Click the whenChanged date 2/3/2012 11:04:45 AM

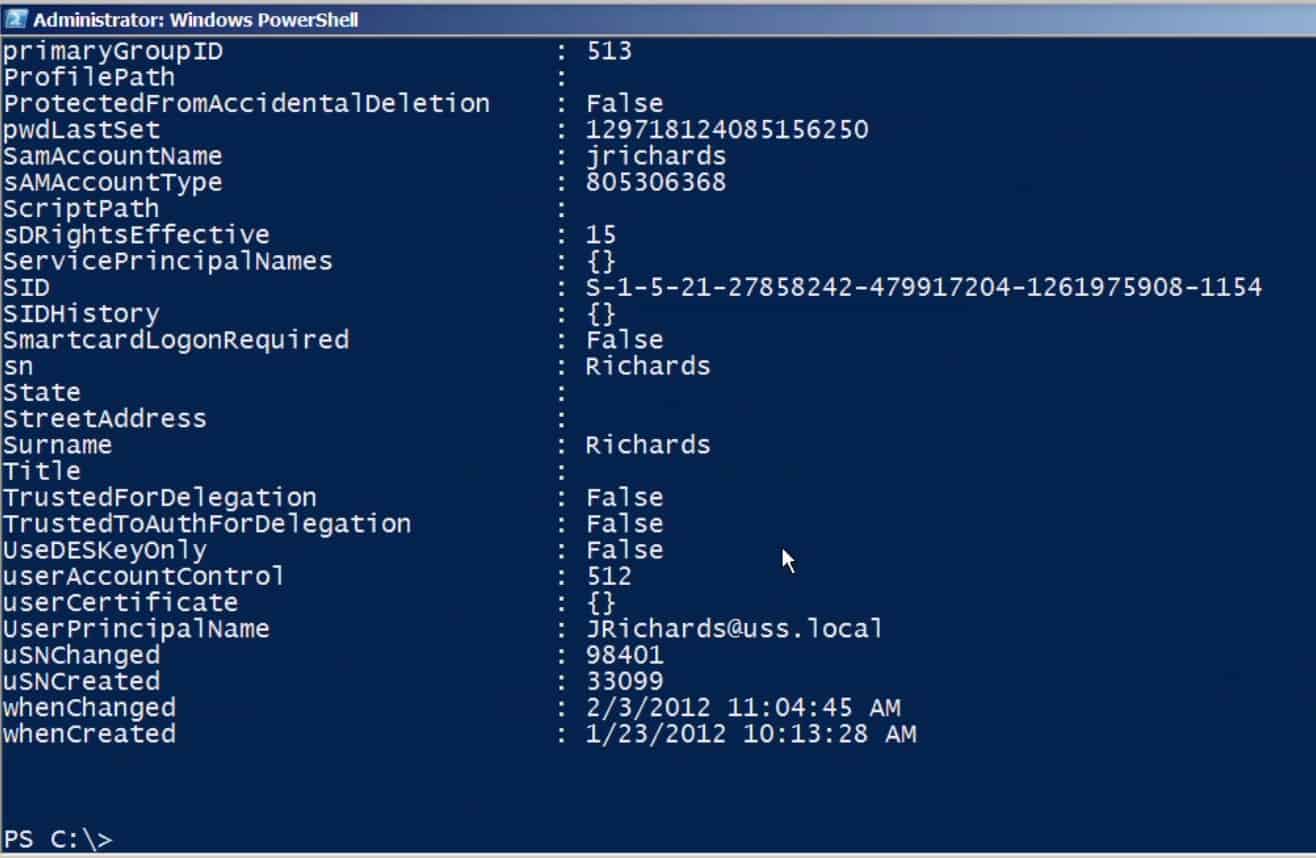click(743, 708)
